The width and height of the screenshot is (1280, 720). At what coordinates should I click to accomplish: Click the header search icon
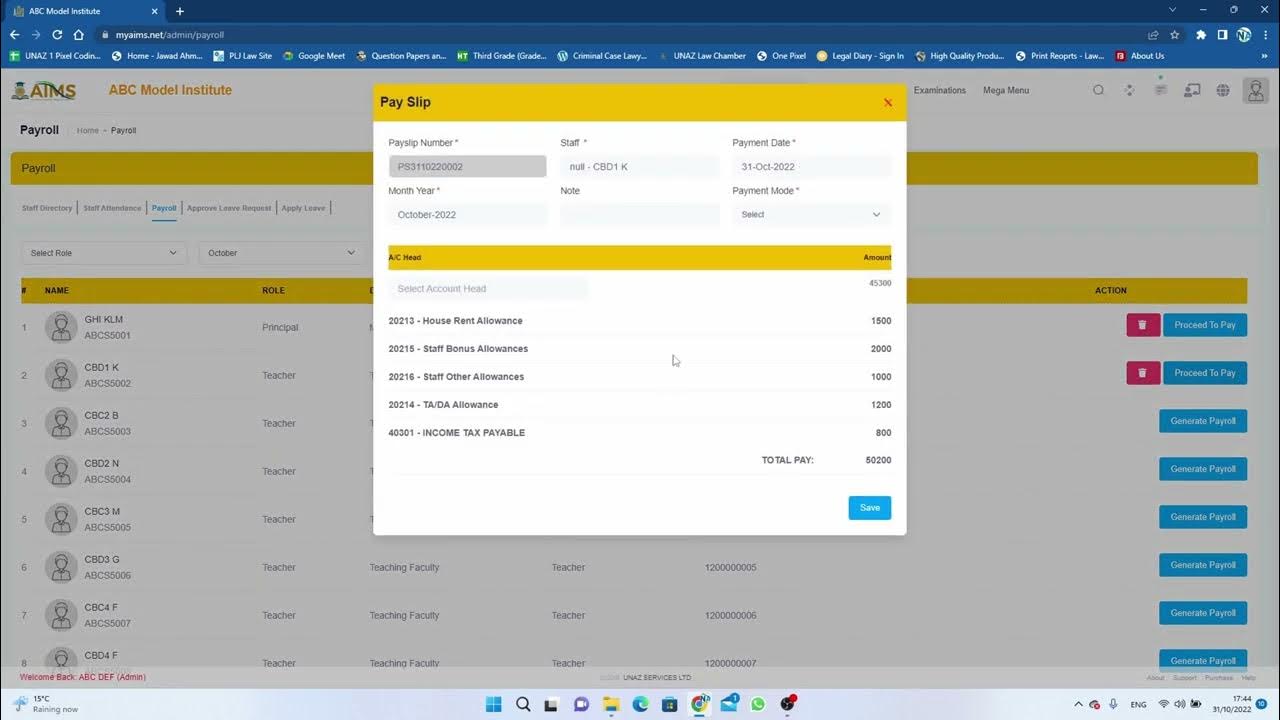click(1098, 90)
